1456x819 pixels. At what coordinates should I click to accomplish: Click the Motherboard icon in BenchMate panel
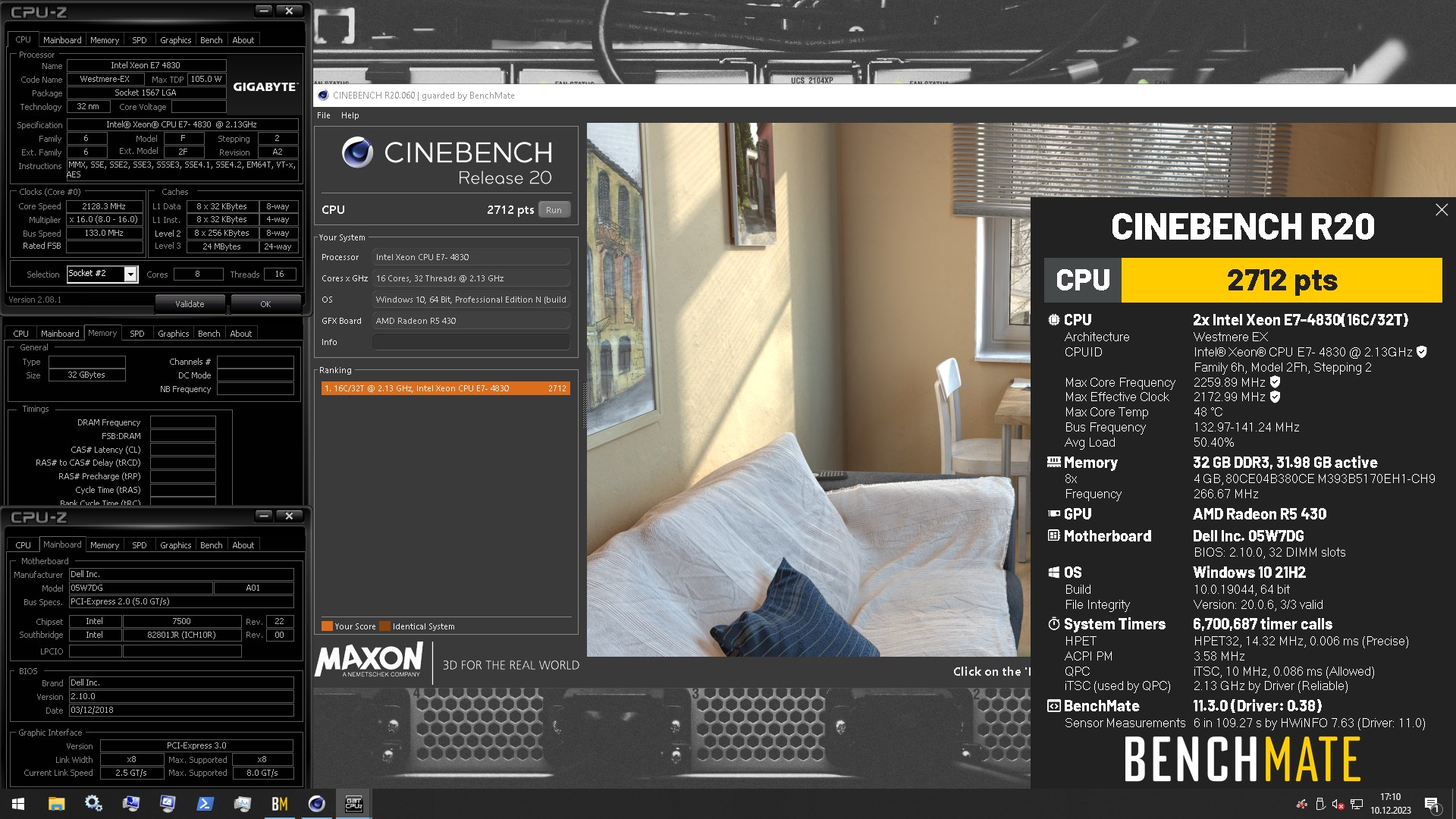tap(1054, 535)
